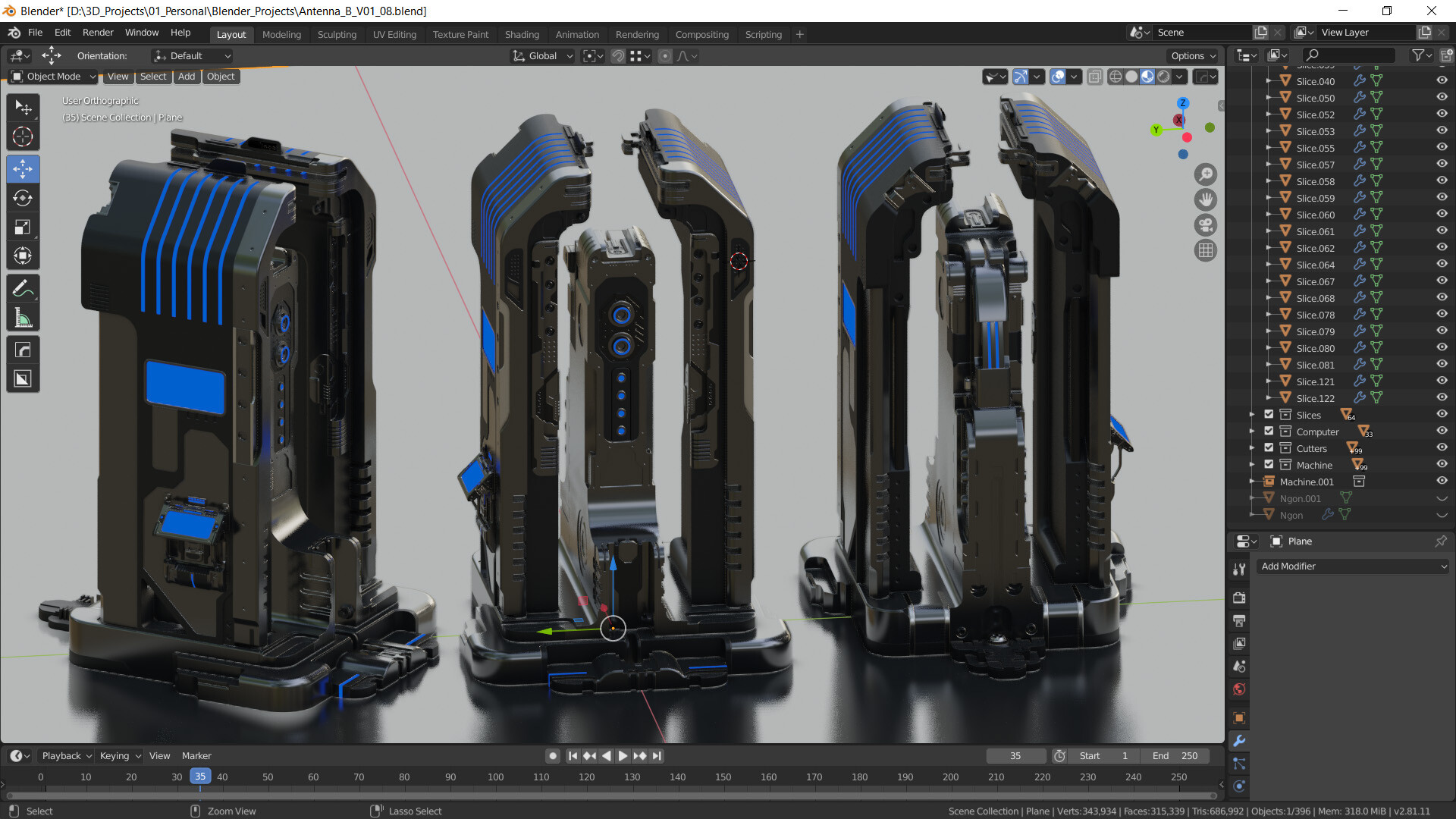Image resolution: width=1456 pixels, height=819 pixels.
Task: Open the View Layer properties tab
Action: pyautogui.click(x=1239, y=644)
